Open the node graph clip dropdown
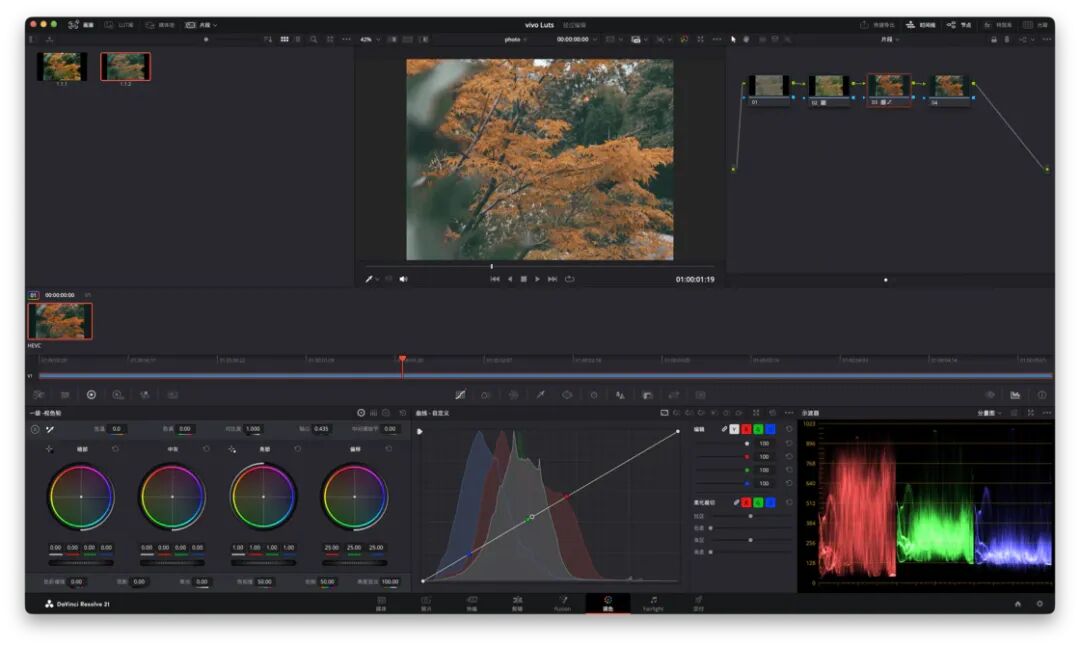The width and height of the screenshot is (1080, 647). [x=889, y=39]
